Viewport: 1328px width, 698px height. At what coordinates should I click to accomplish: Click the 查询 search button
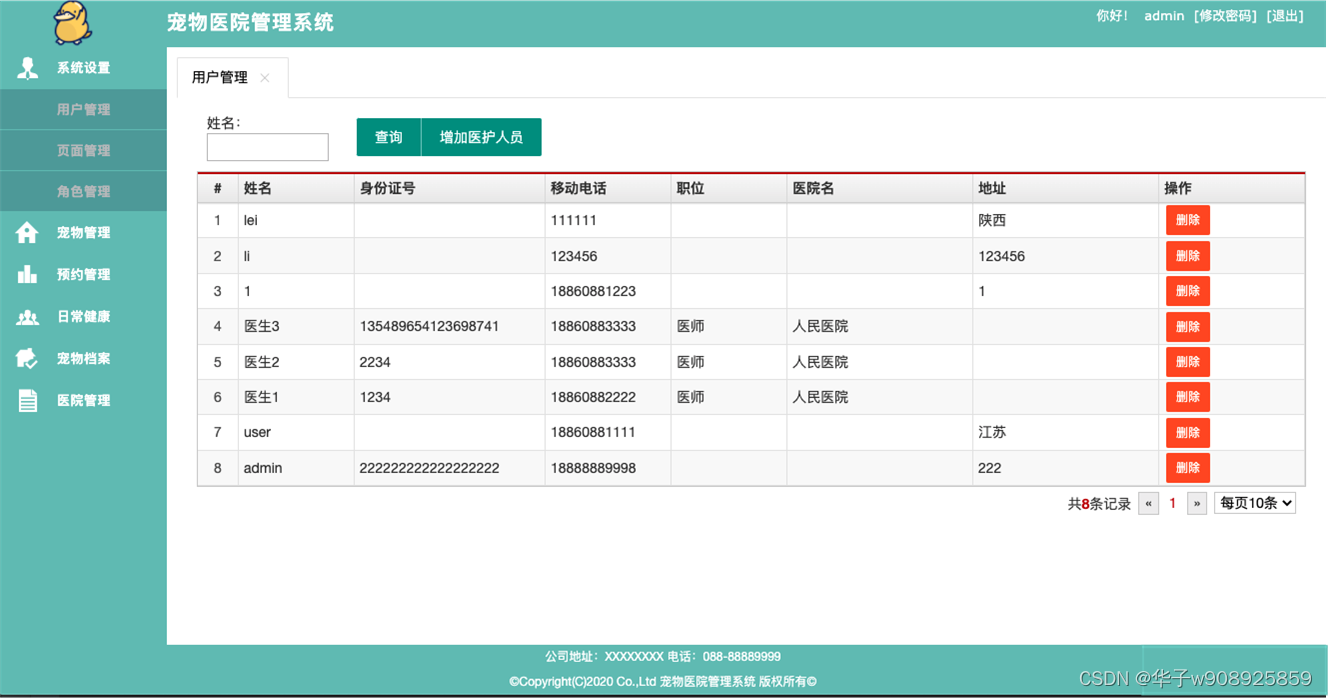(388, 137)
